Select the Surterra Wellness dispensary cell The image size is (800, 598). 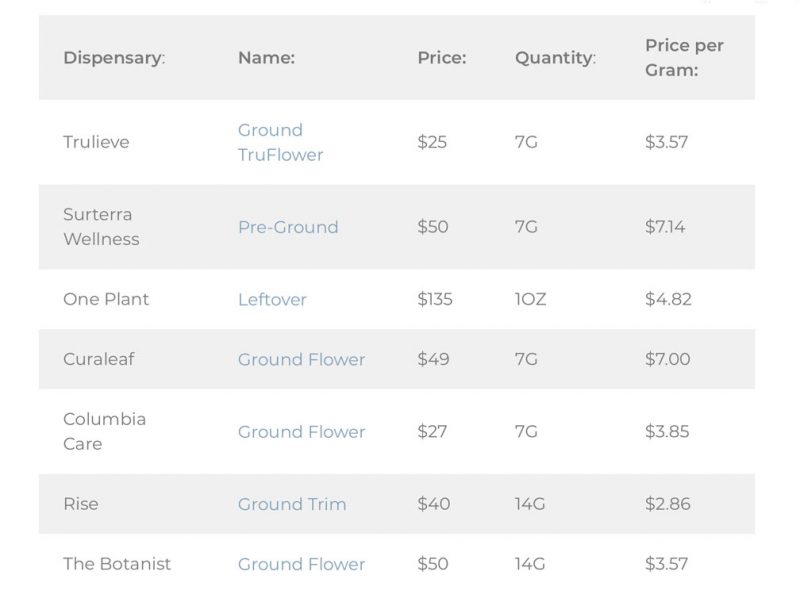[x=101, y=227]
